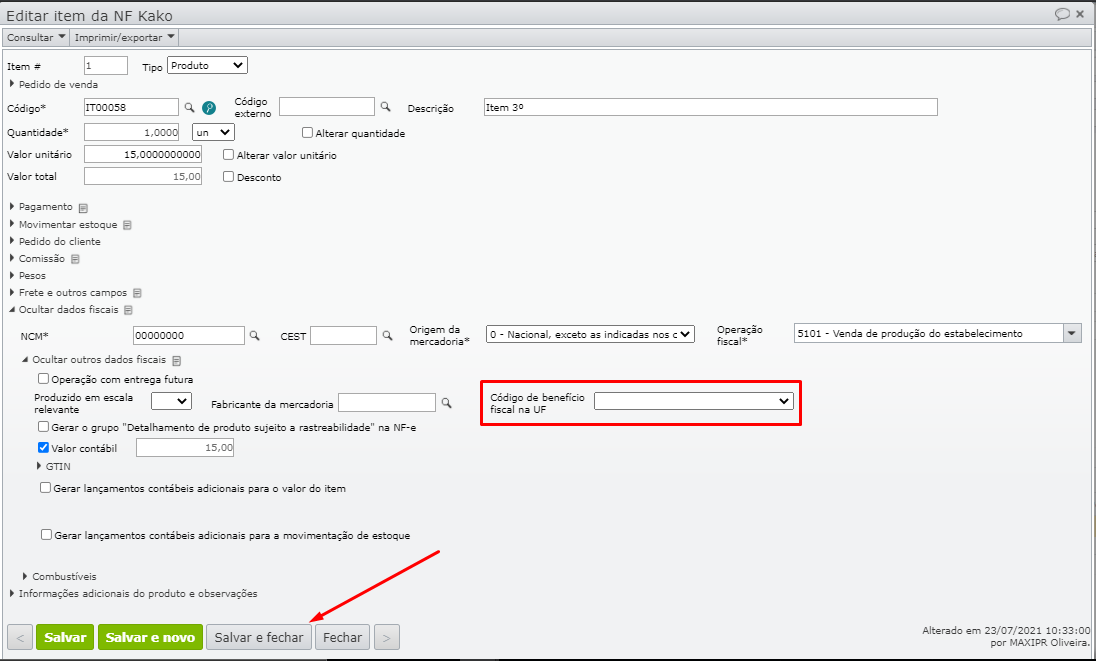Open the unit dropdown showing un

[213, 132]
